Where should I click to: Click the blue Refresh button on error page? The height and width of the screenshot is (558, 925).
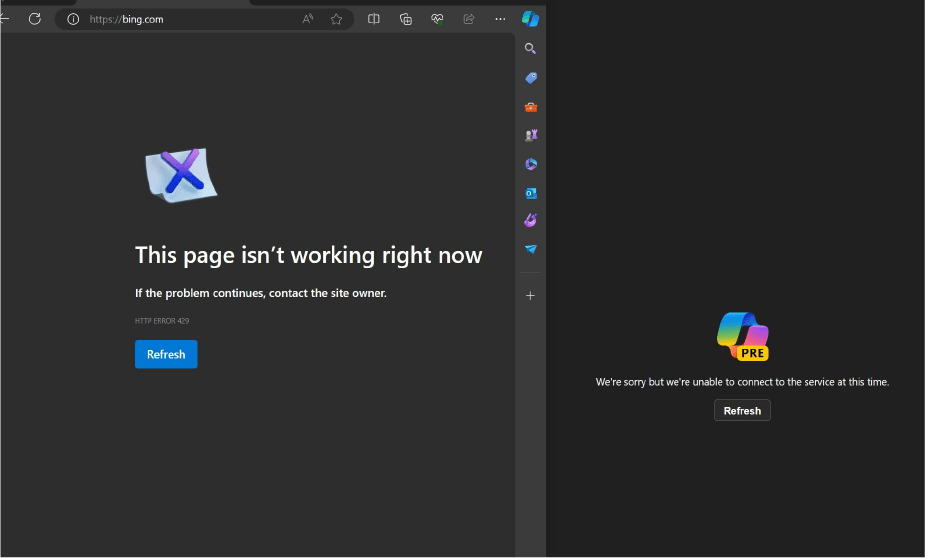coord(166,354)
